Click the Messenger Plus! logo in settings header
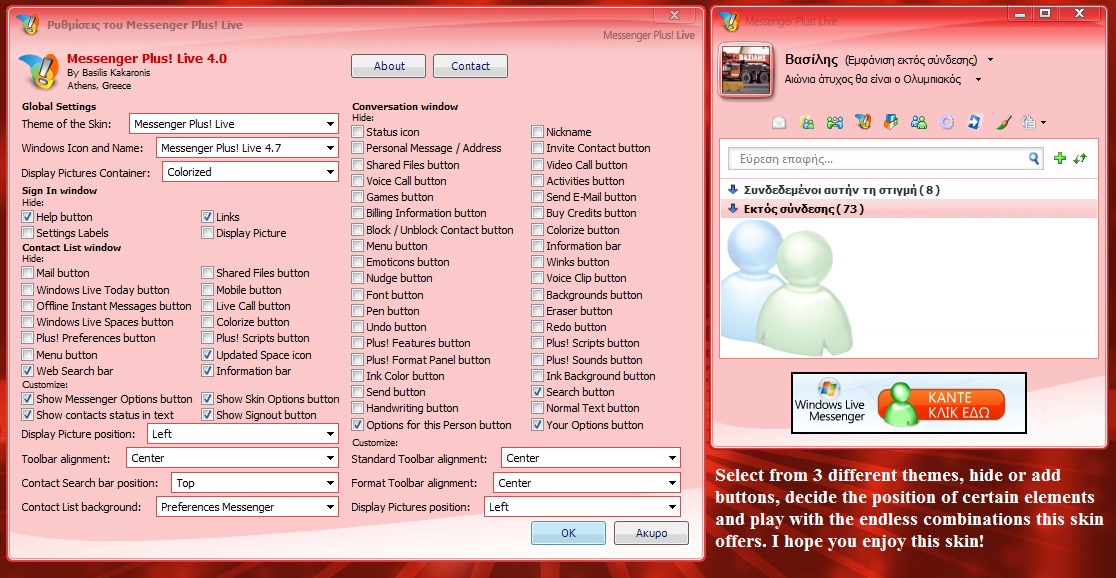1116x578 pixels. pyautogui.click(x=38, y=70)
